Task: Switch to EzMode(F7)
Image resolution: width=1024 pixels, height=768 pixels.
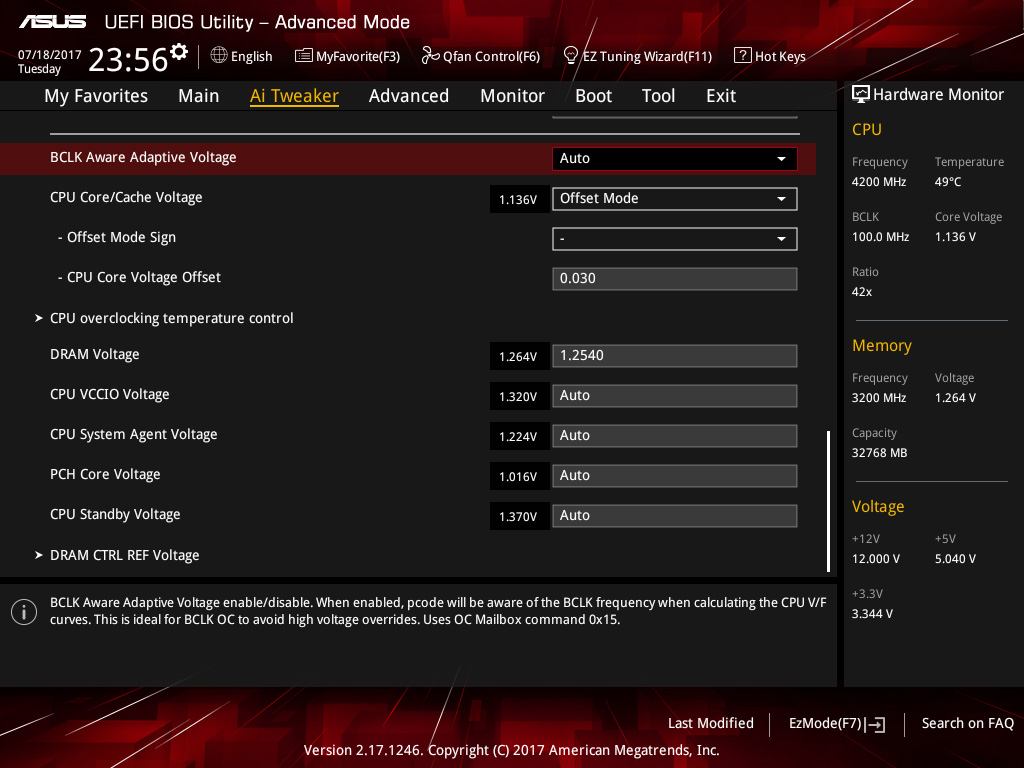Action: click(836, 723)
